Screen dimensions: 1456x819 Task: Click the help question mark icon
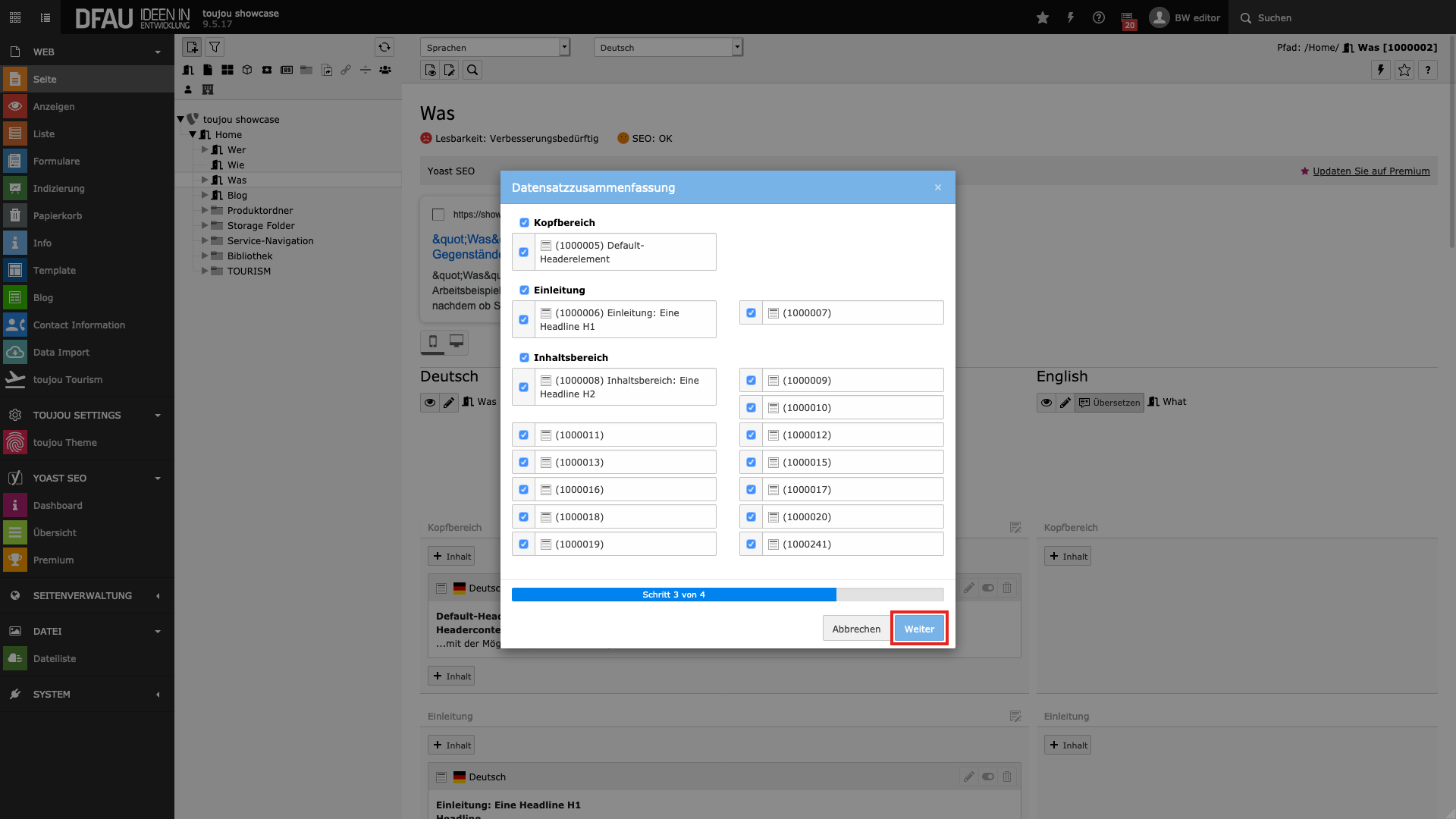tap(1098, 17)
